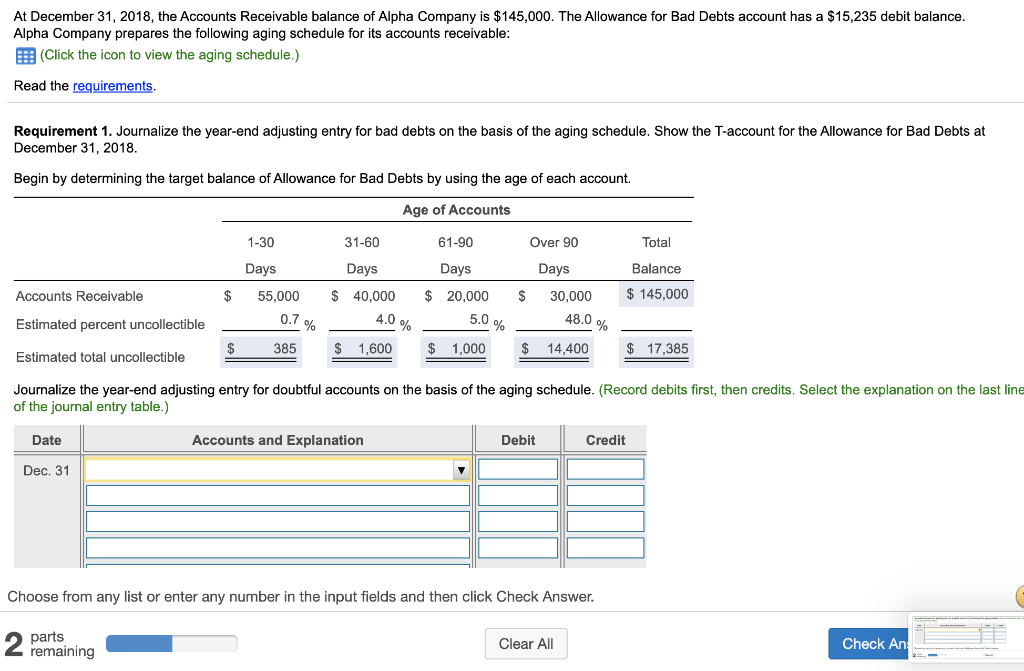
Task: Select the fourth row account field
Action: 278,548
